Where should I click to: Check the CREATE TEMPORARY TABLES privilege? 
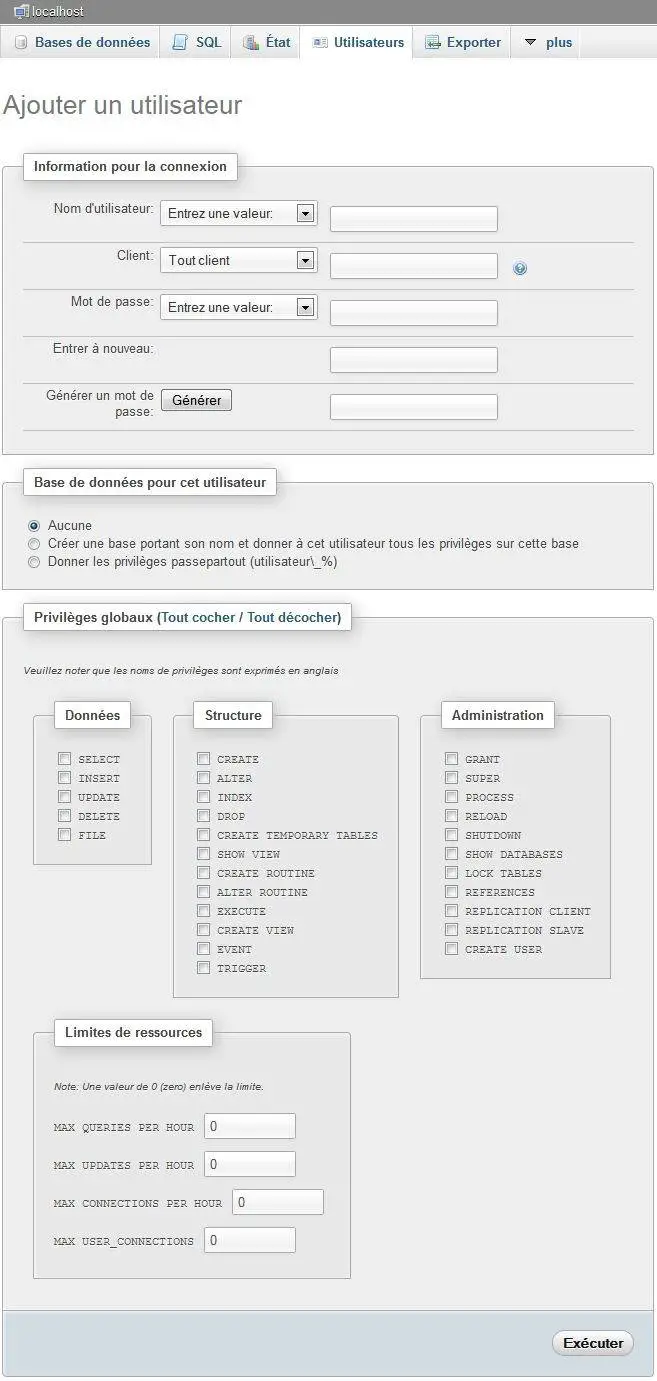point(203,835)
